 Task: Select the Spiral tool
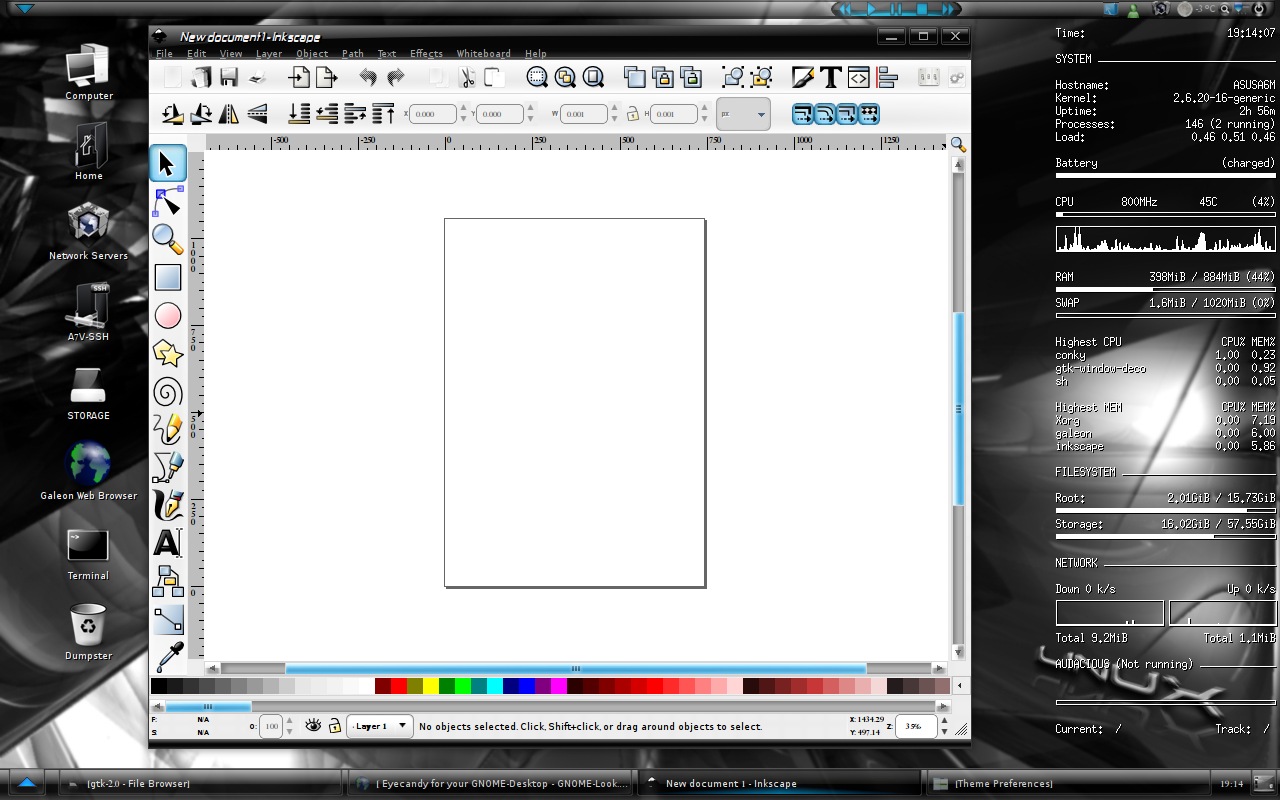[167, 392]
